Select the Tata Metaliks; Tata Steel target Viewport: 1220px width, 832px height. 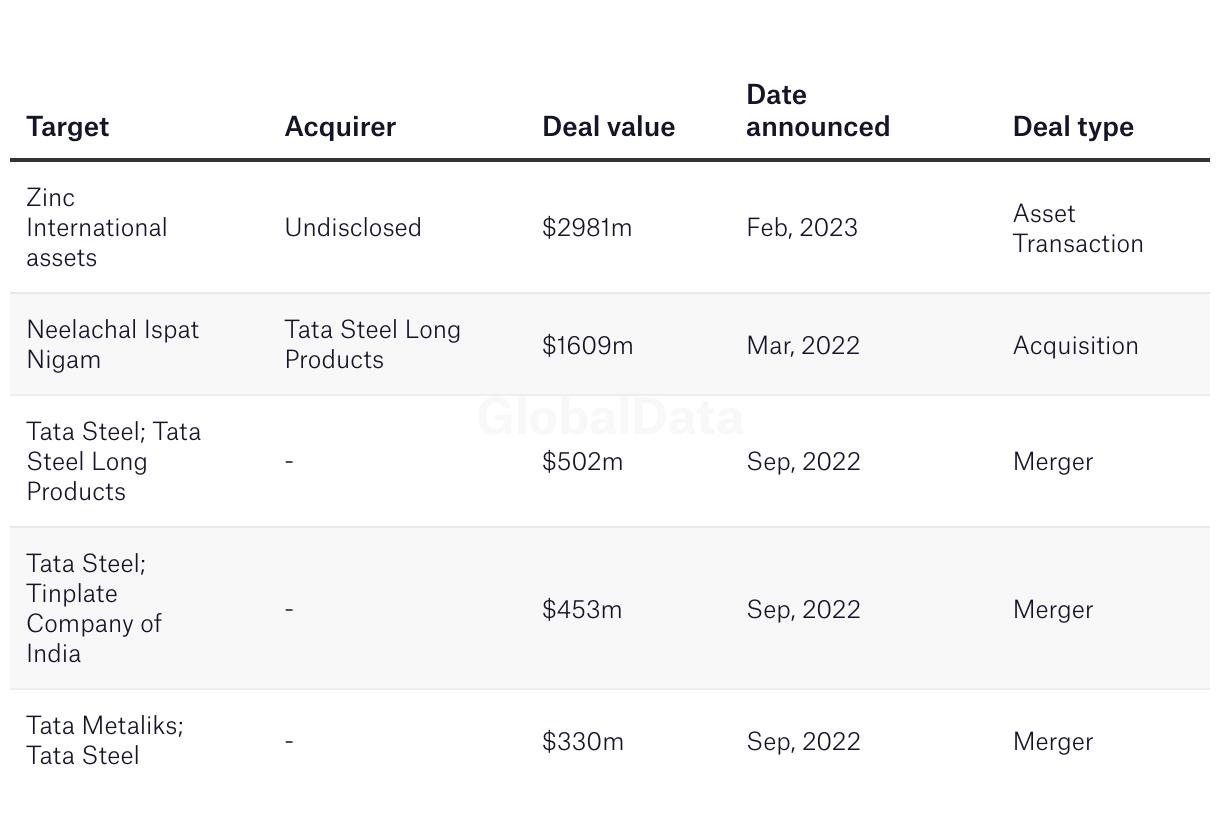click(x=105, y=740)
